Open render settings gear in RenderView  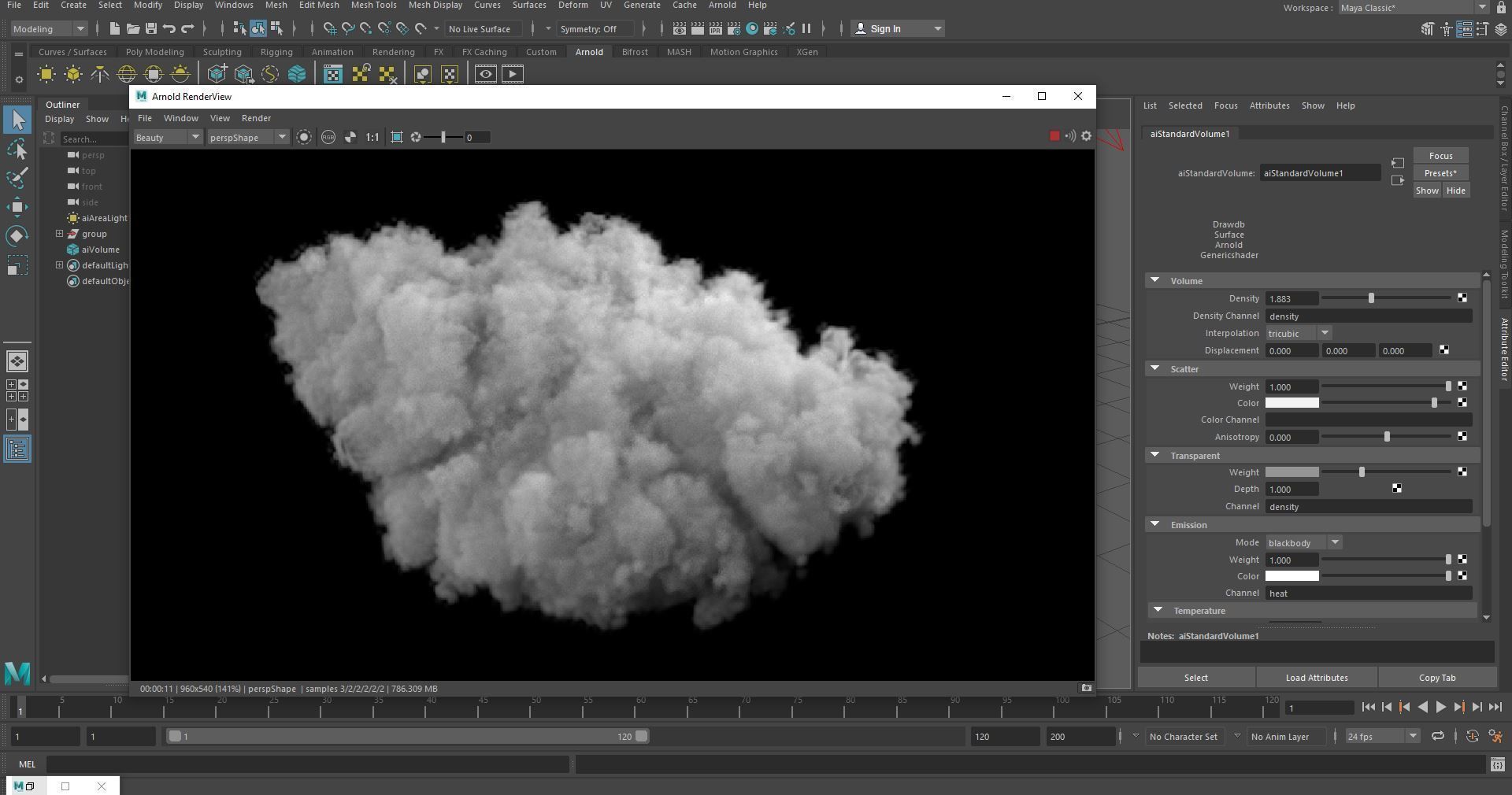pyautogui.click(x=1086, y=136)
